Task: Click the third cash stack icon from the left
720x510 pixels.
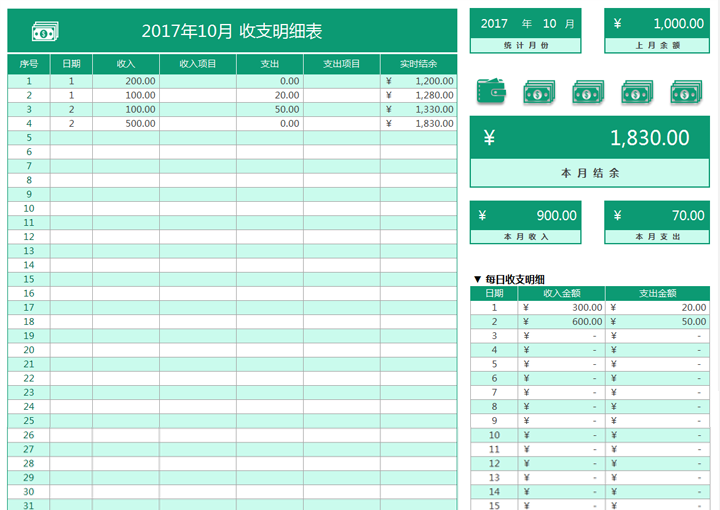Action: point(636,93)
